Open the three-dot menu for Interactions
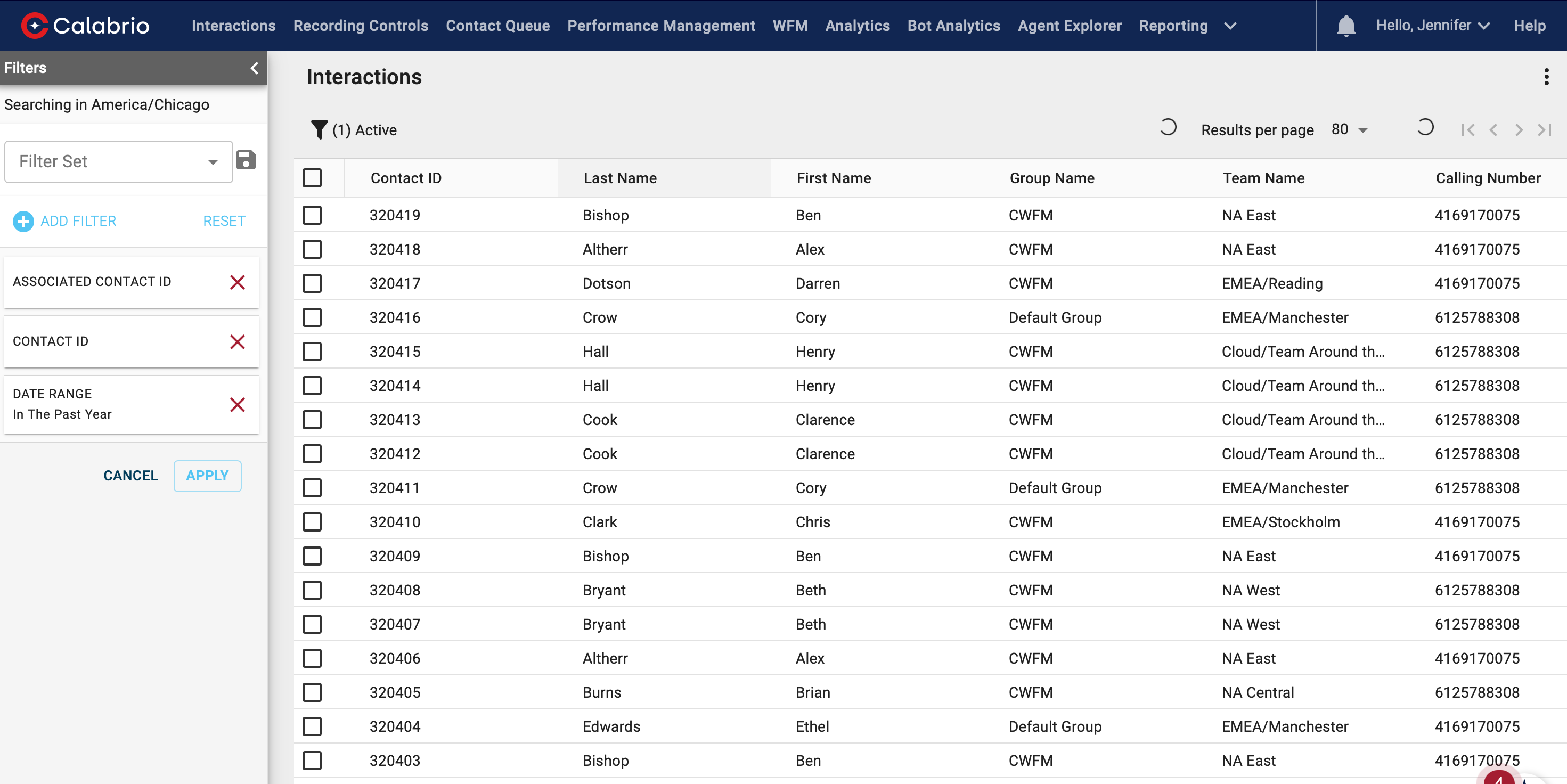The width and height of the screenshot is (1567, 784). (1546, 77)
